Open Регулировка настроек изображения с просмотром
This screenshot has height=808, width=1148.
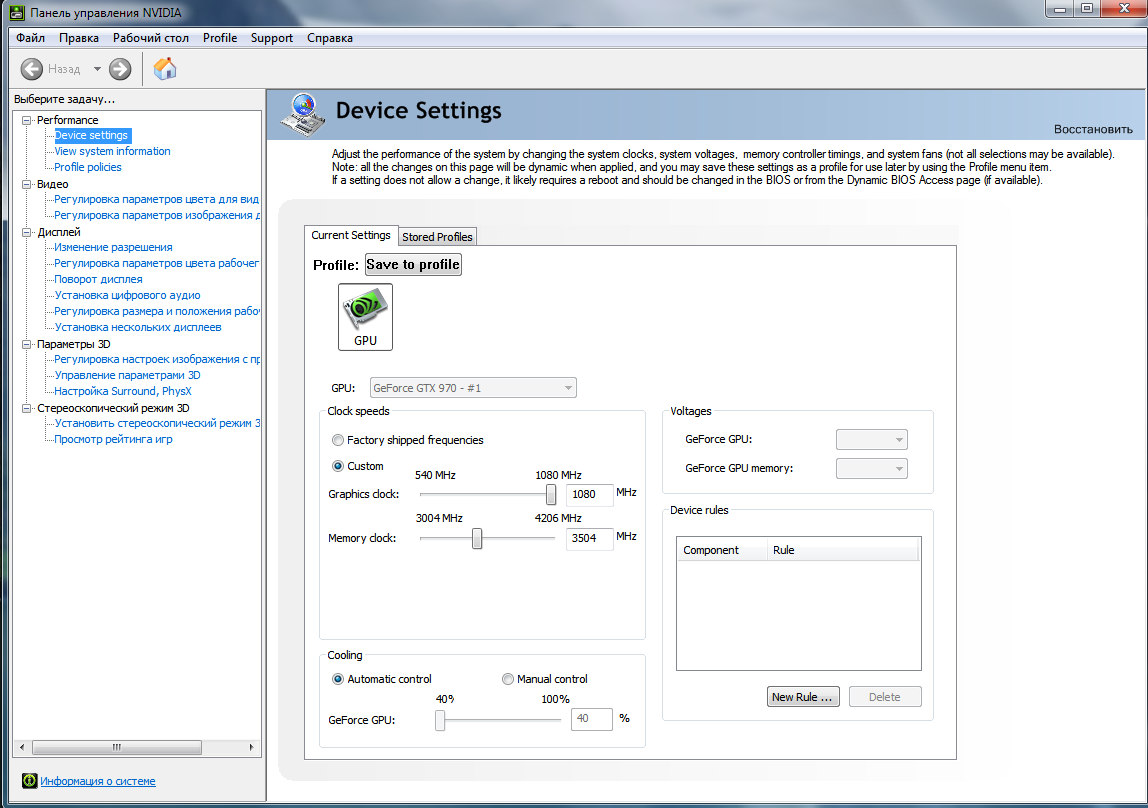click(157, 359)
